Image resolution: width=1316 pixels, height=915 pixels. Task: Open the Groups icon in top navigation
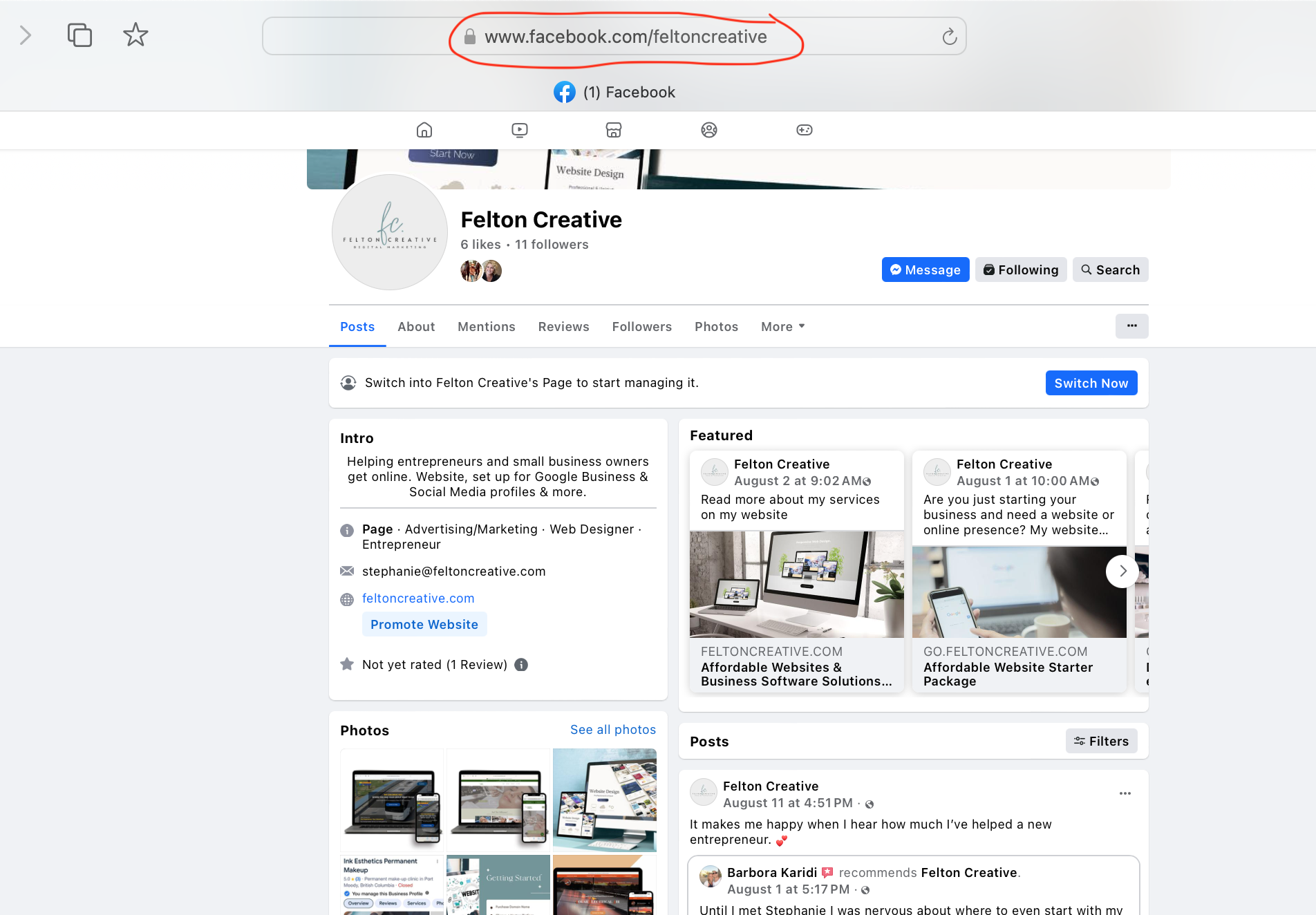point(709,130)
